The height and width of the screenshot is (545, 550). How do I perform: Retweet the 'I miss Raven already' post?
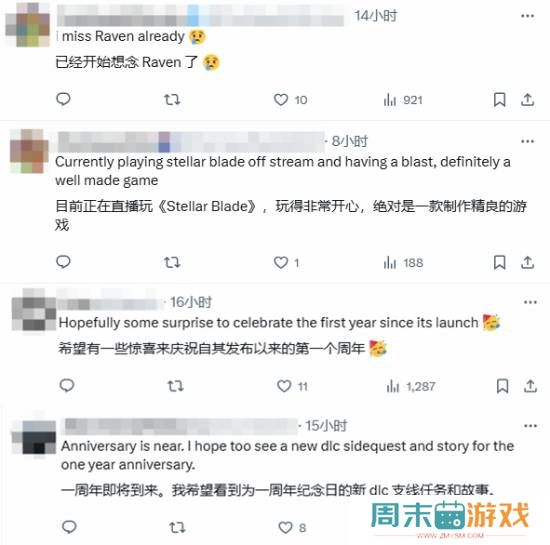(x=172, y=100)
